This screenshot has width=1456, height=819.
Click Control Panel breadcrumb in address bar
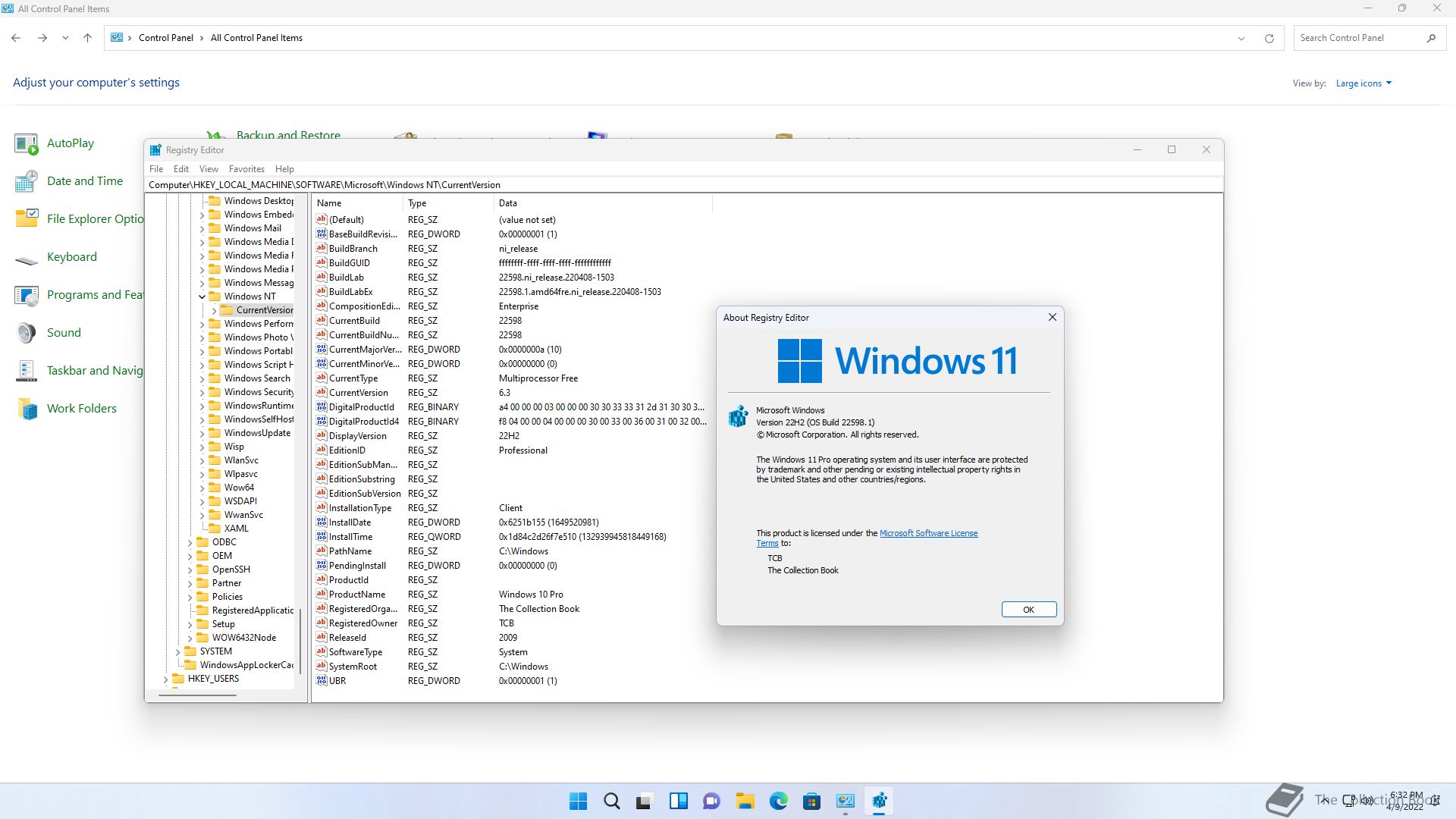tap(165, 38)
